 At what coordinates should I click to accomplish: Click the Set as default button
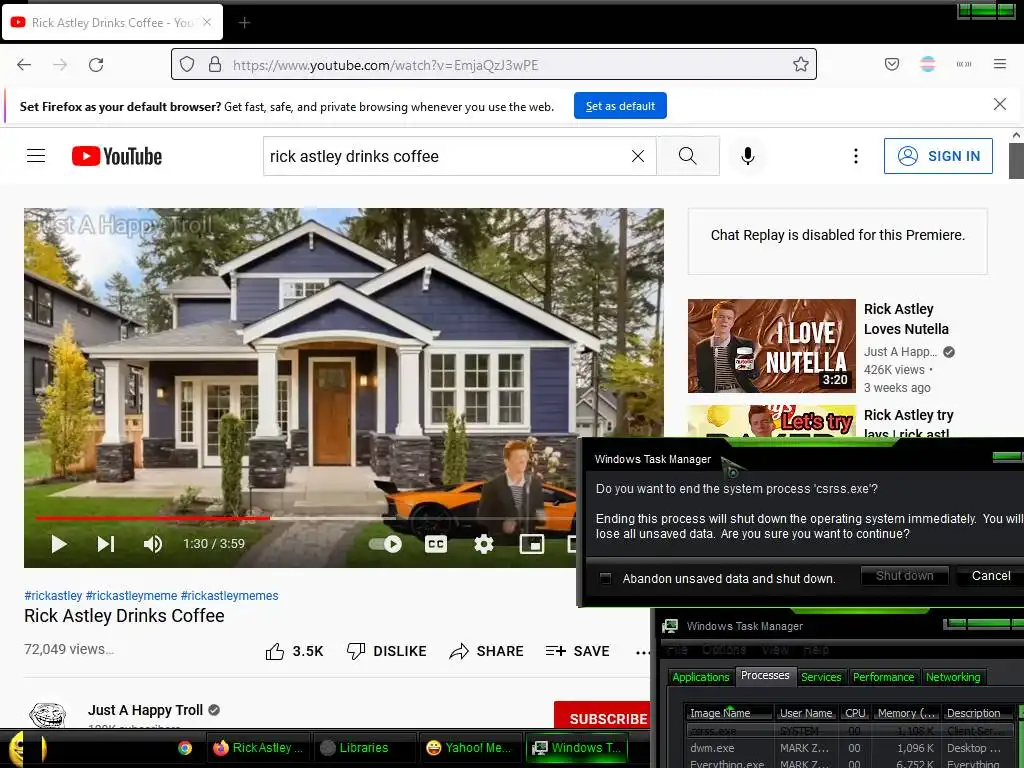[620, 106]
